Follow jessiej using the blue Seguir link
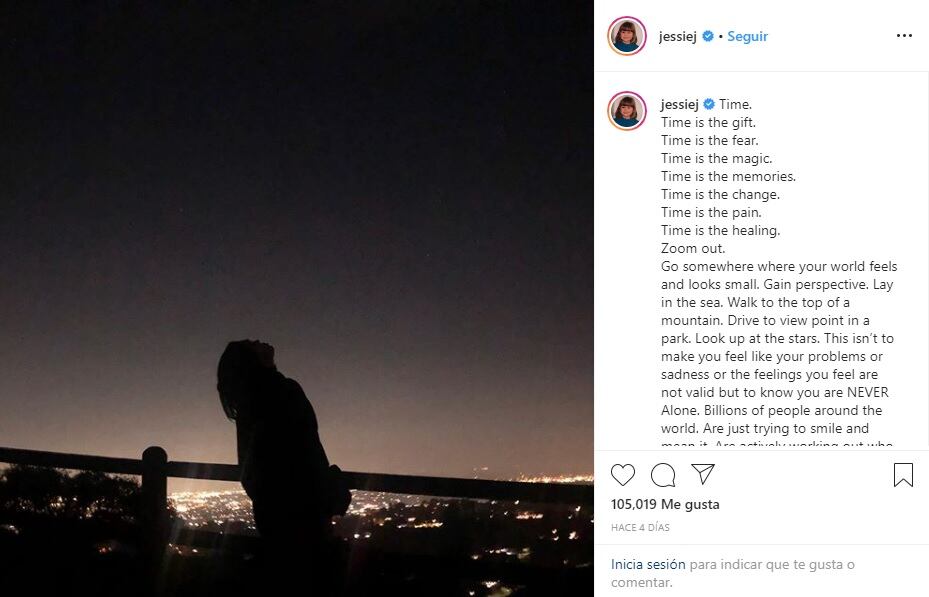 pos(747,35)
